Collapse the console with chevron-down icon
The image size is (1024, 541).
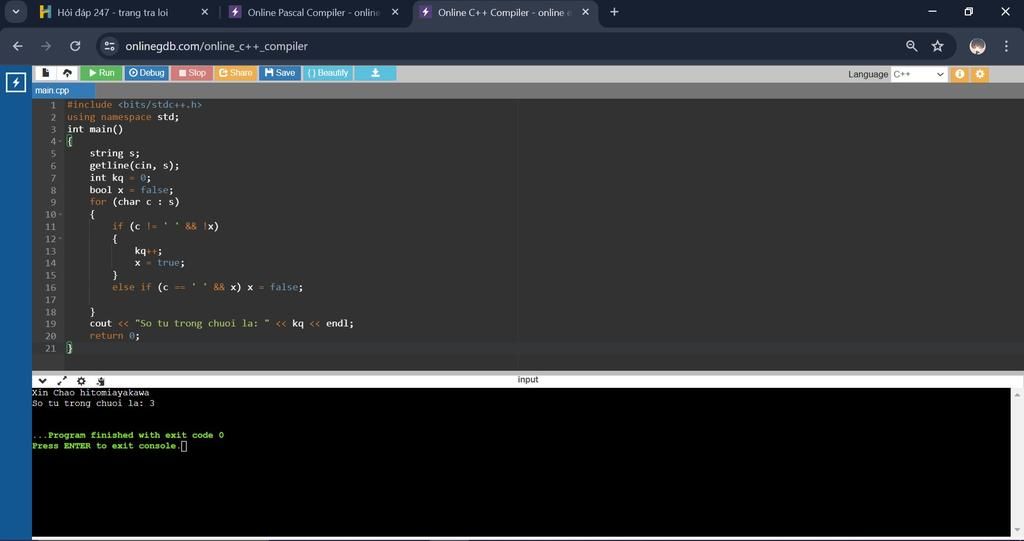42,381
